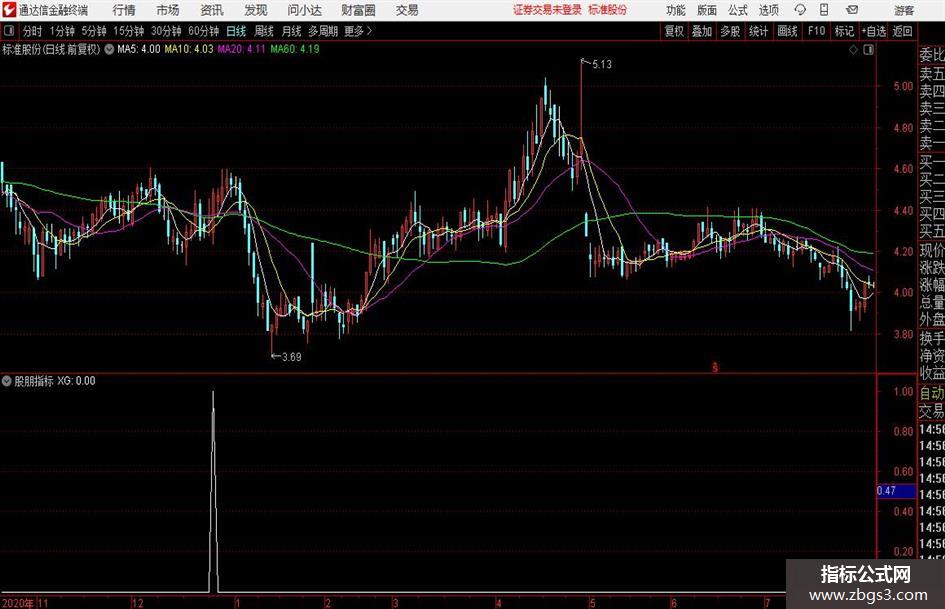This screenshot has width=945, height=609.
Task: Click the MA60: 4.19 label
Action: pyautogui.click(x=295, y=49)
